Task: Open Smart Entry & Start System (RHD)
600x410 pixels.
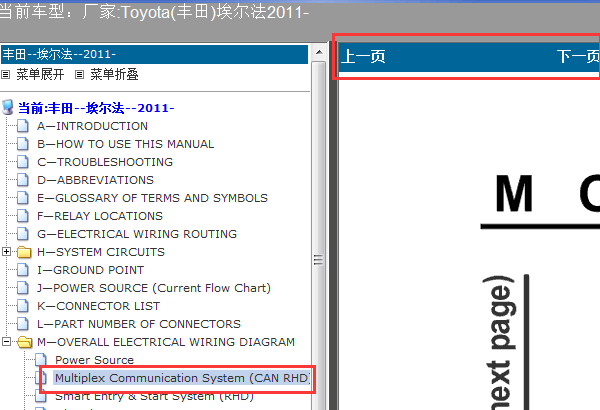Action: (x=154, y=396)
